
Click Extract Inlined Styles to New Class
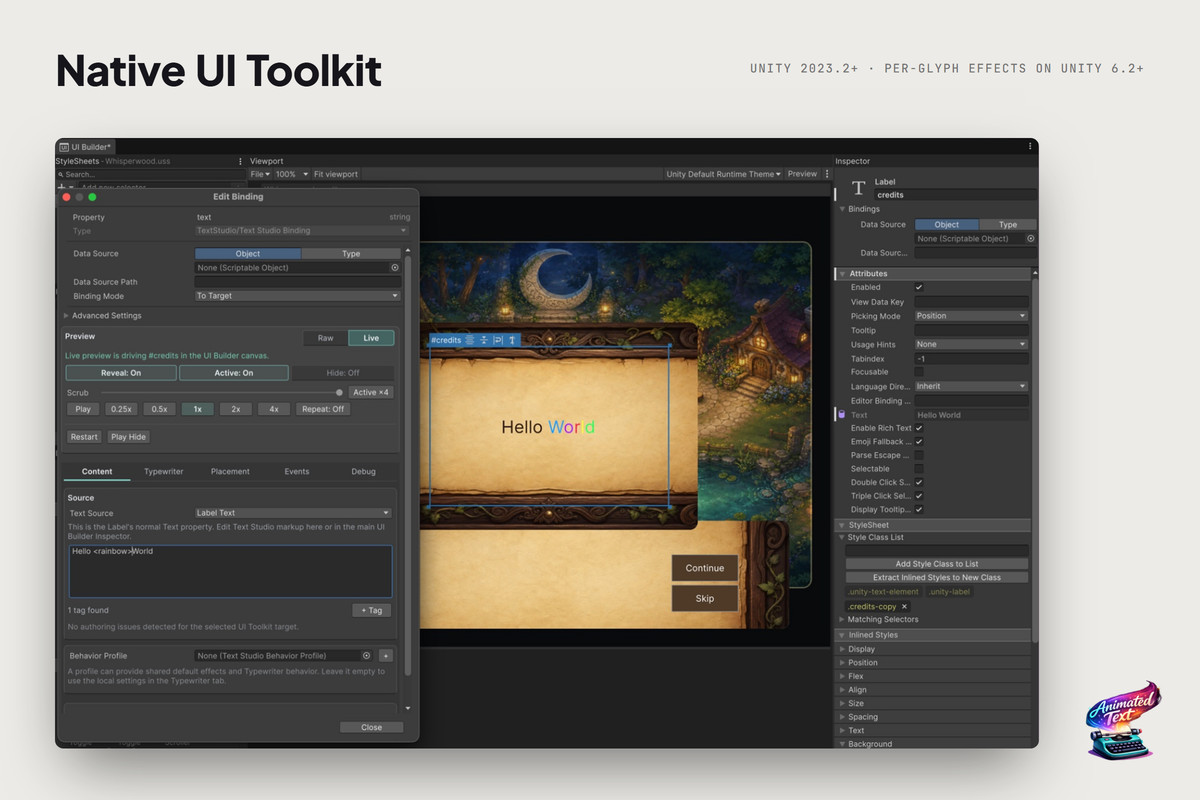click(937, 577)
